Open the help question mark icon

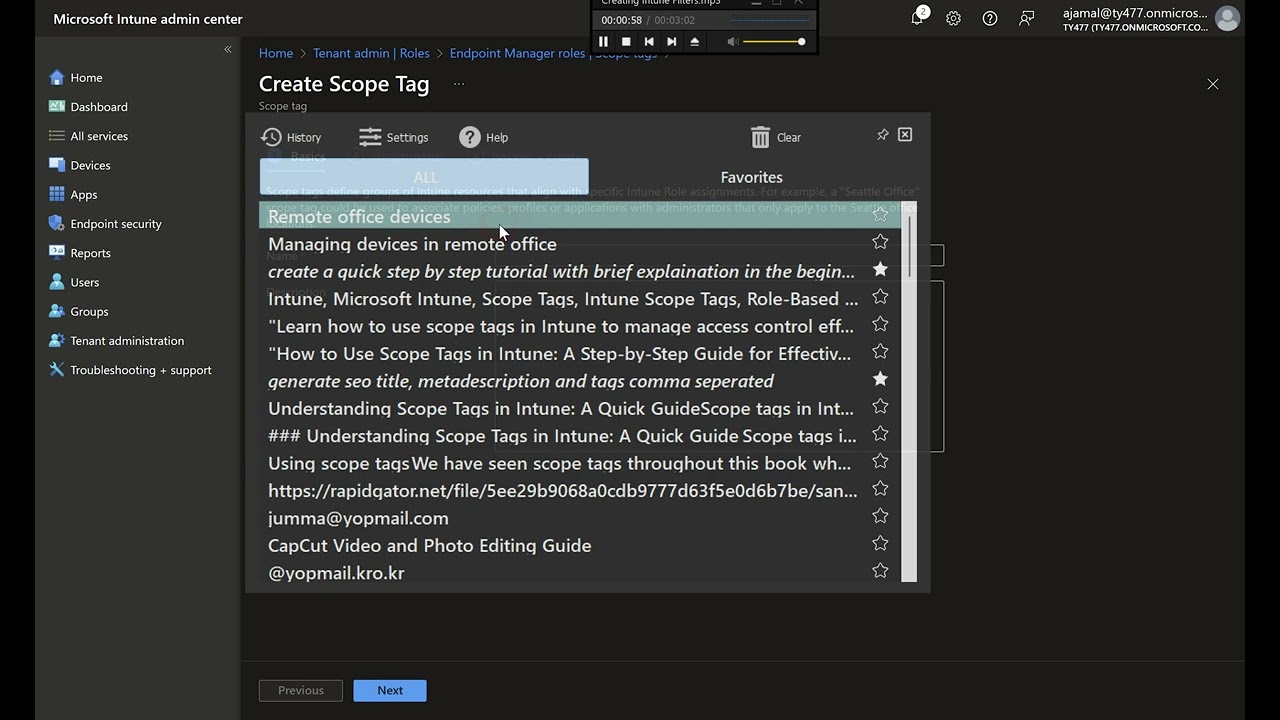pos(990,18)
